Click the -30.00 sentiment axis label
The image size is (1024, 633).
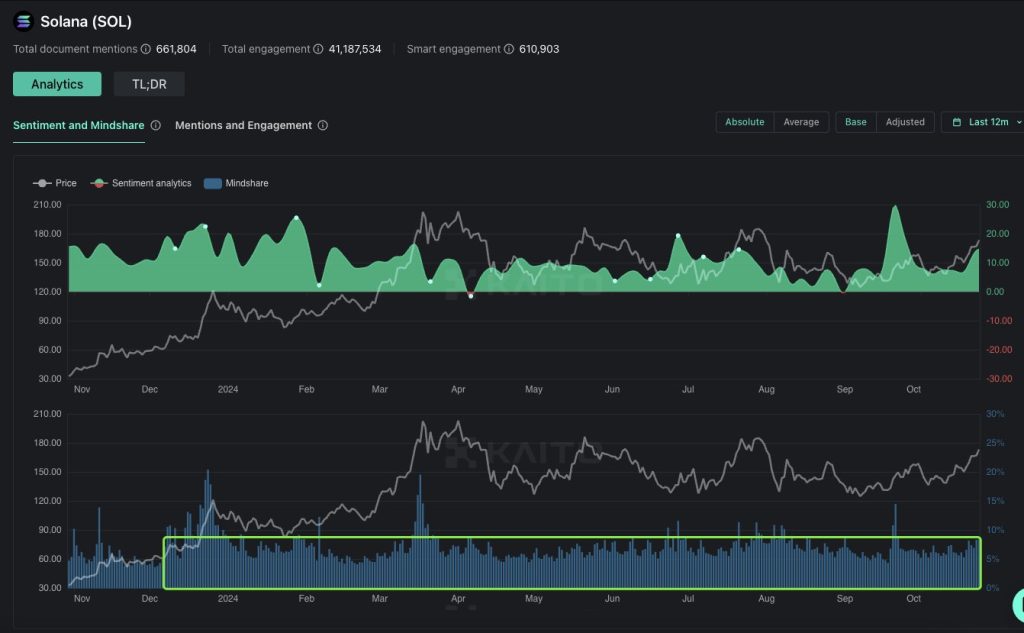click(x=999, y=379)
